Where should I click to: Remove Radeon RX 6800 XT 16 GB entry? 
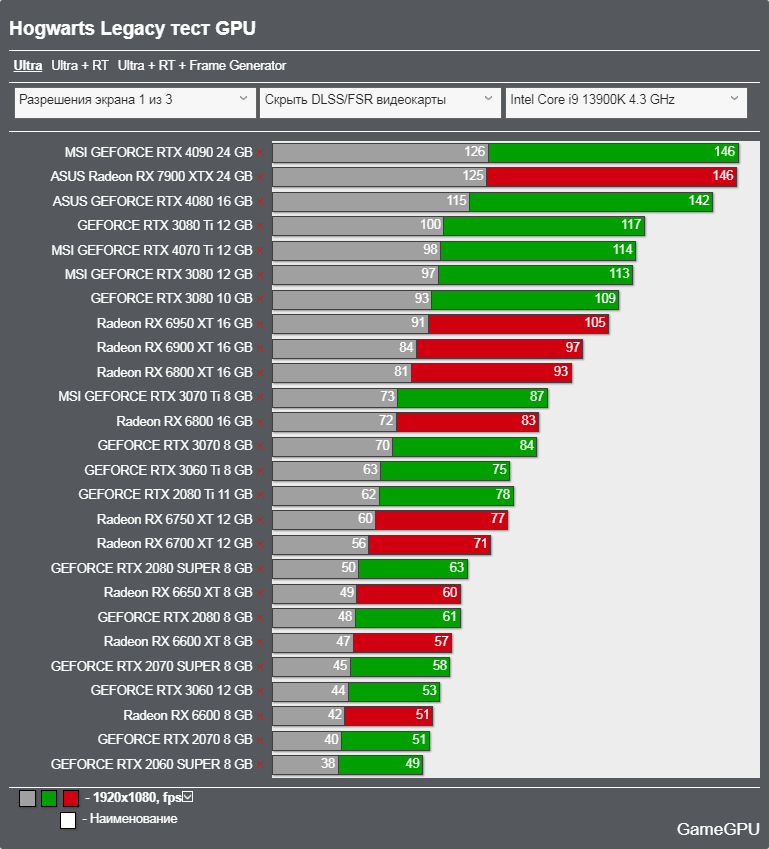point(260,373)
